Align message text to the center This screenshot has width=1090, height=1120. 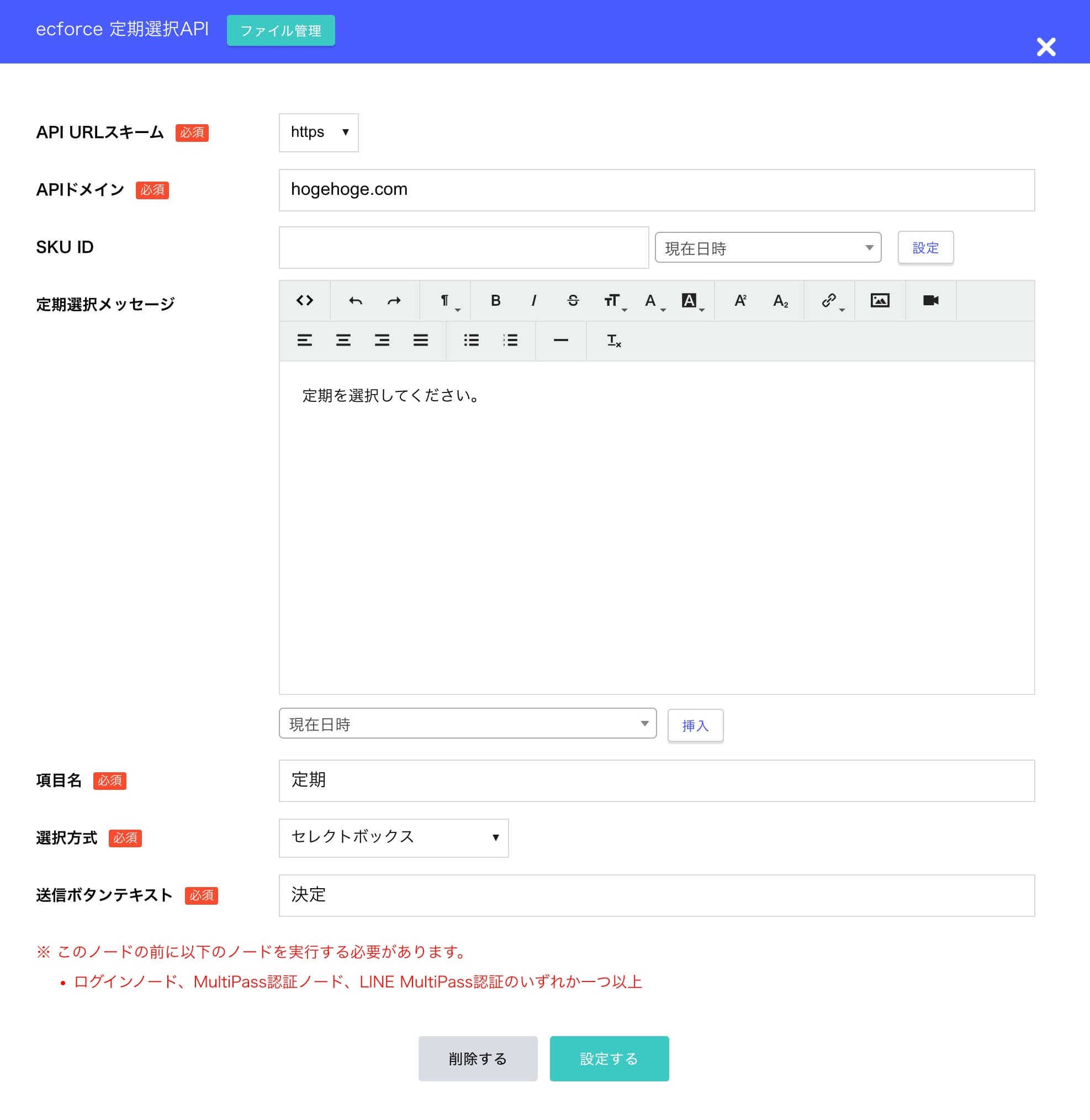click(343, 341)
